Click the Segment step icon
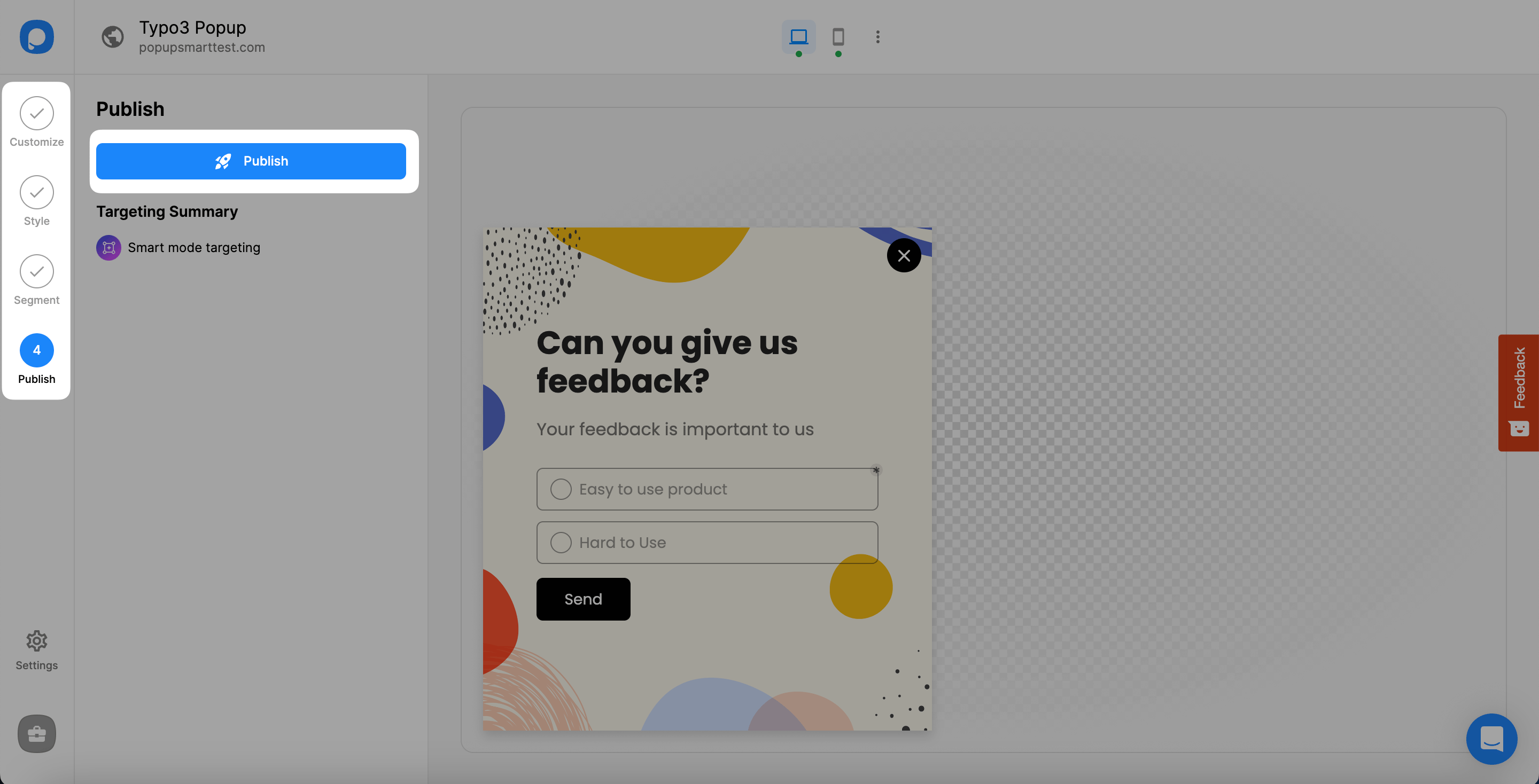Viewport: 1539px width, 784px height. (37, 271)
